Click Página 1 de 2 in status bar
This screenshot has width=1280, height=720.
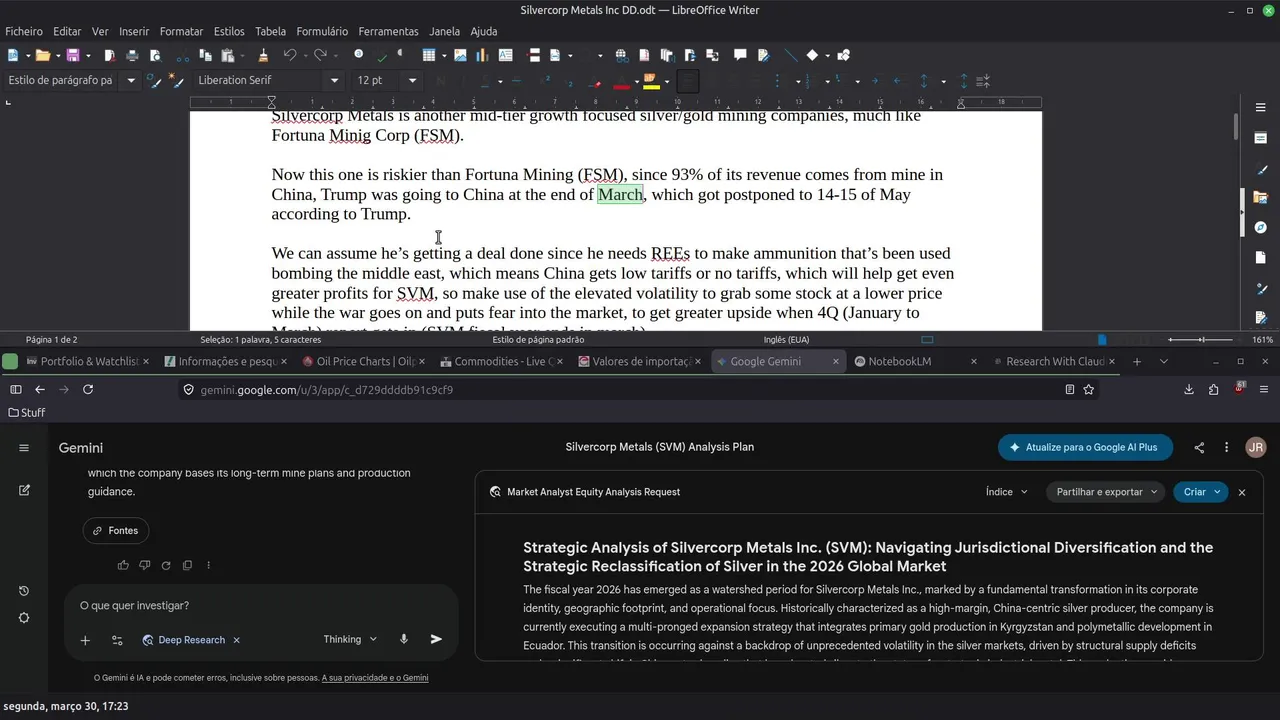(51, 340)
